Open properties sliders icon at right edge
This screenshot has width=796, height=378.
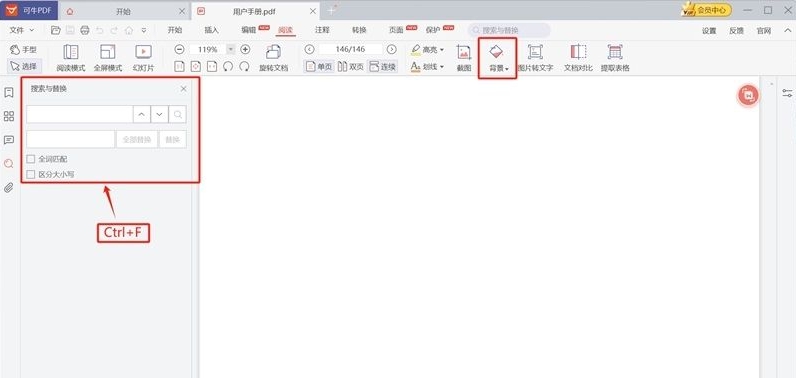coord(787,93)
